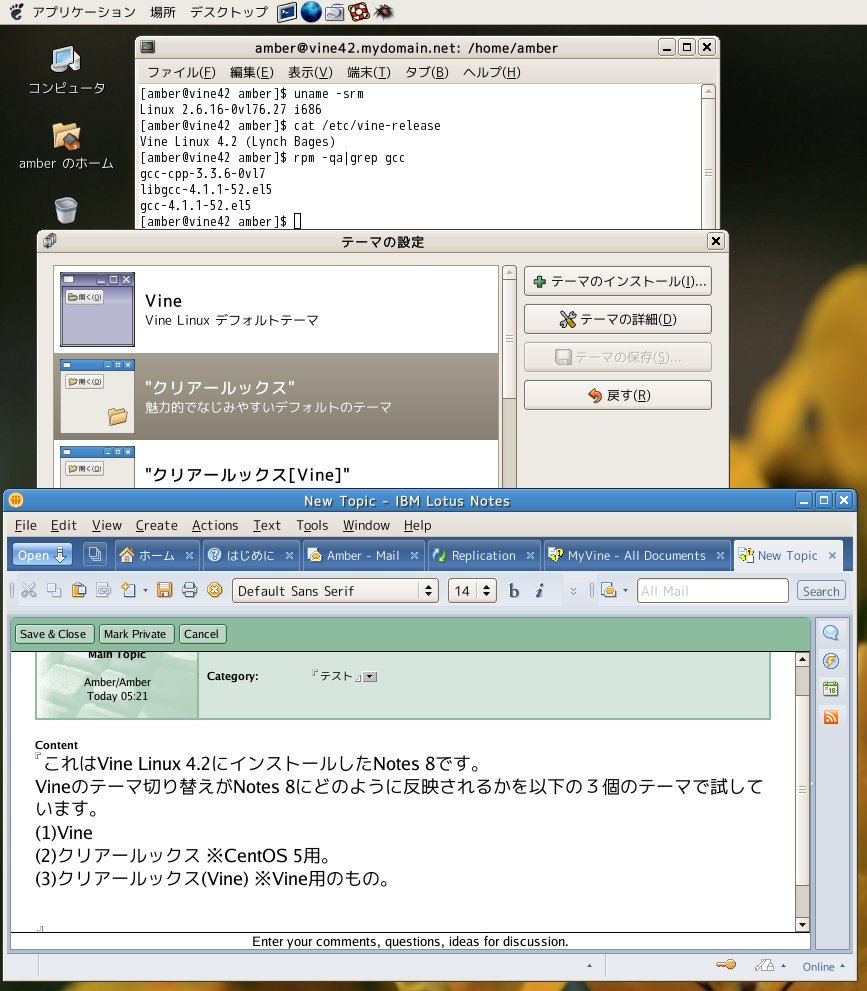Click Mark Private button

pos(135,634)
